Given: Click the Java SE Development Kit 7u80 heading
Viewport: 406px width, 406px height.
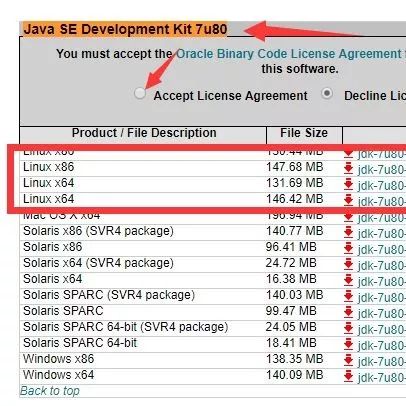Looking at the screenshot, I should pos(125,29).
